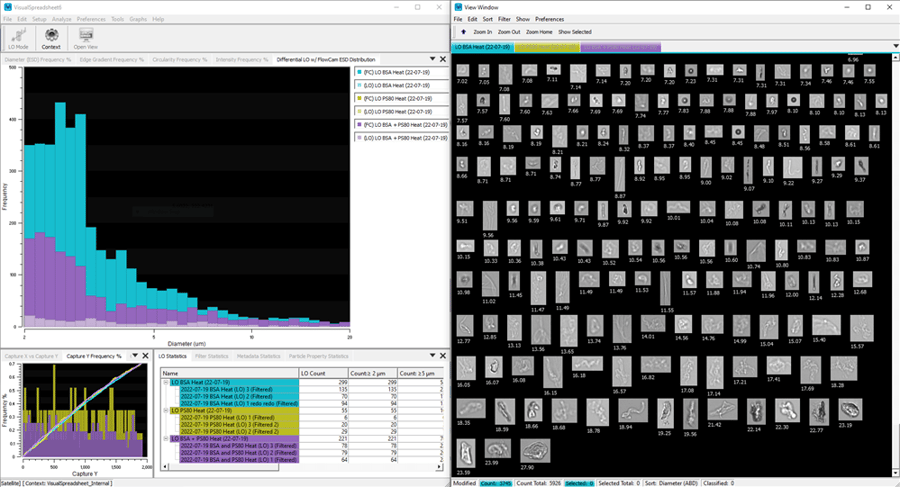Click the up arrow icon in View Window toolbar
900x487 pixels.
(x=461, y=32)
